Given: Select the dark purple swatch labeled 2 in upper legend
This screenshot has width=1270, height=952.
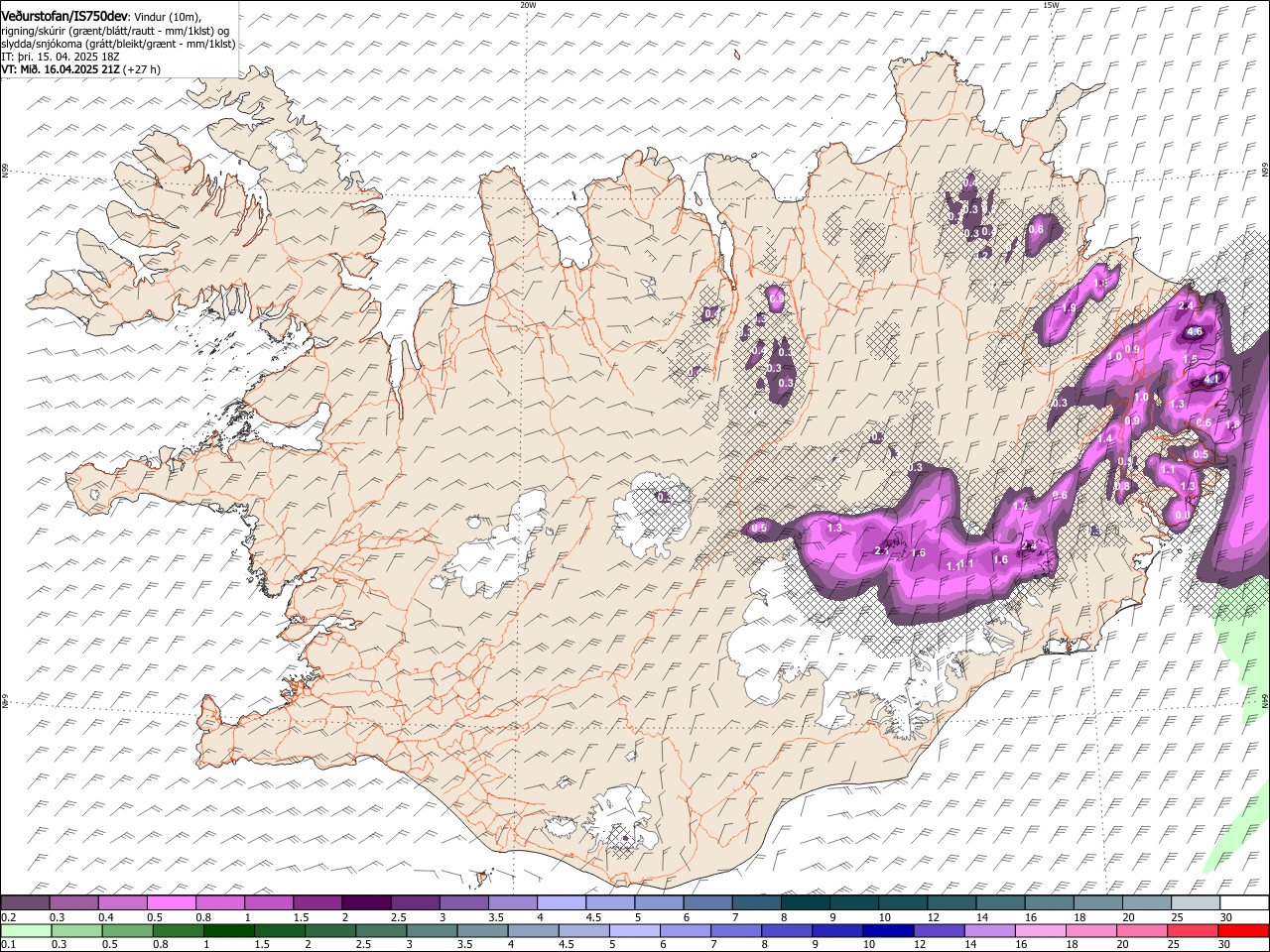Looking at the screenshot, I should pyautogui.click(x=366, y=902).
